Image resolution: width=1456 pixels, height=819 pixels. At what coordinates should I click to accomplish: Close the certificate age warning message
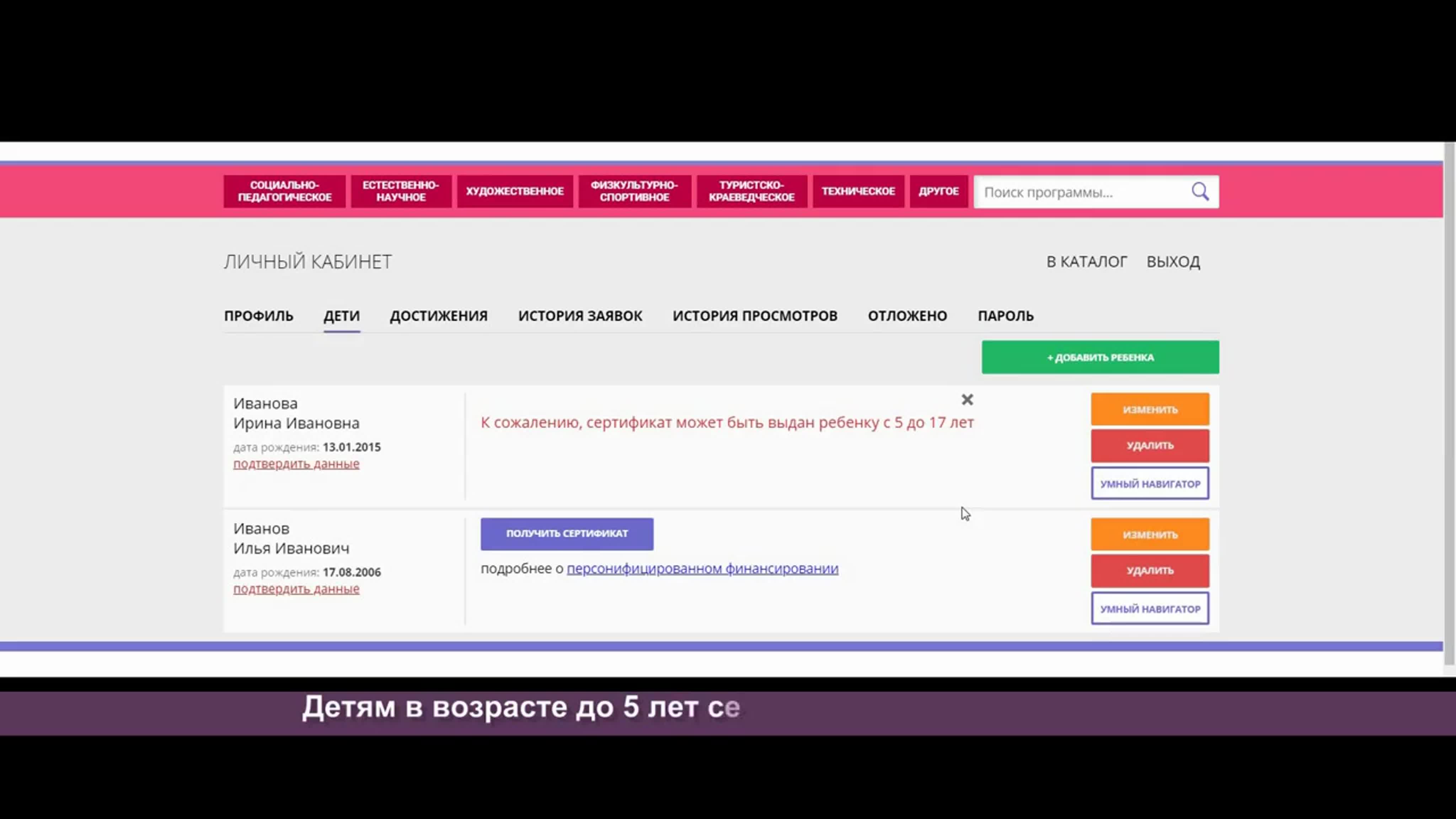click(x=967, y=400)
